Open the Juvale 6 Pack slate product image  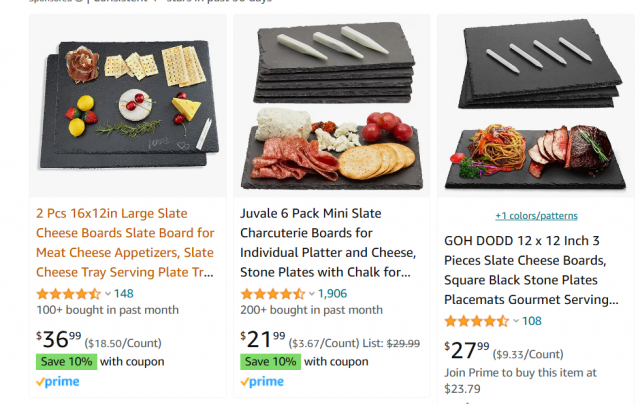(x=331, y=105)
